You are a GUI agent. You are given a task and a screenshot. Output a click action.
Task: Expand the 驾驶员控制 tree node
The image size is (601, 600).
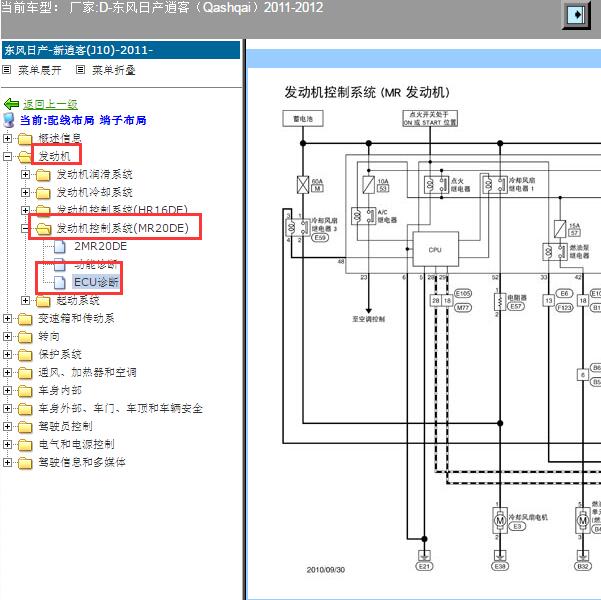(x=7, y=426)
